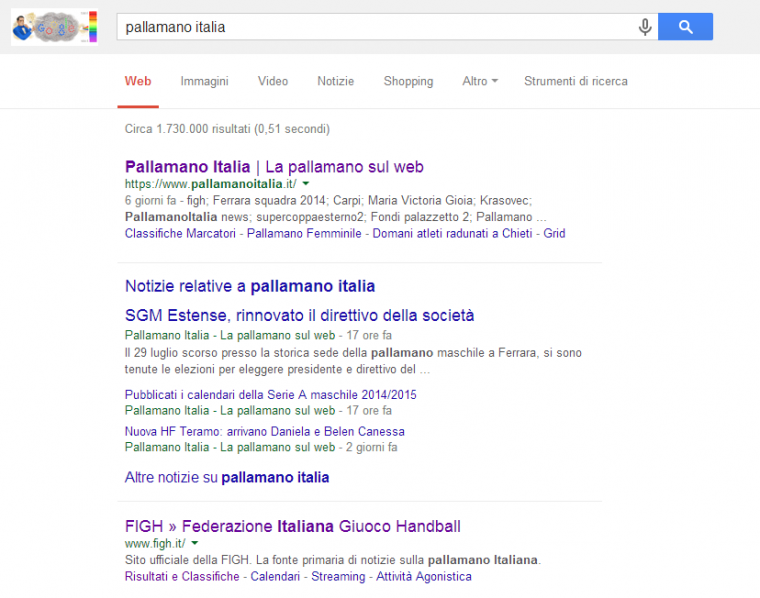Open the Attività Agonistica sitelink
Viewport: 760px width, 598px height.
424,577
